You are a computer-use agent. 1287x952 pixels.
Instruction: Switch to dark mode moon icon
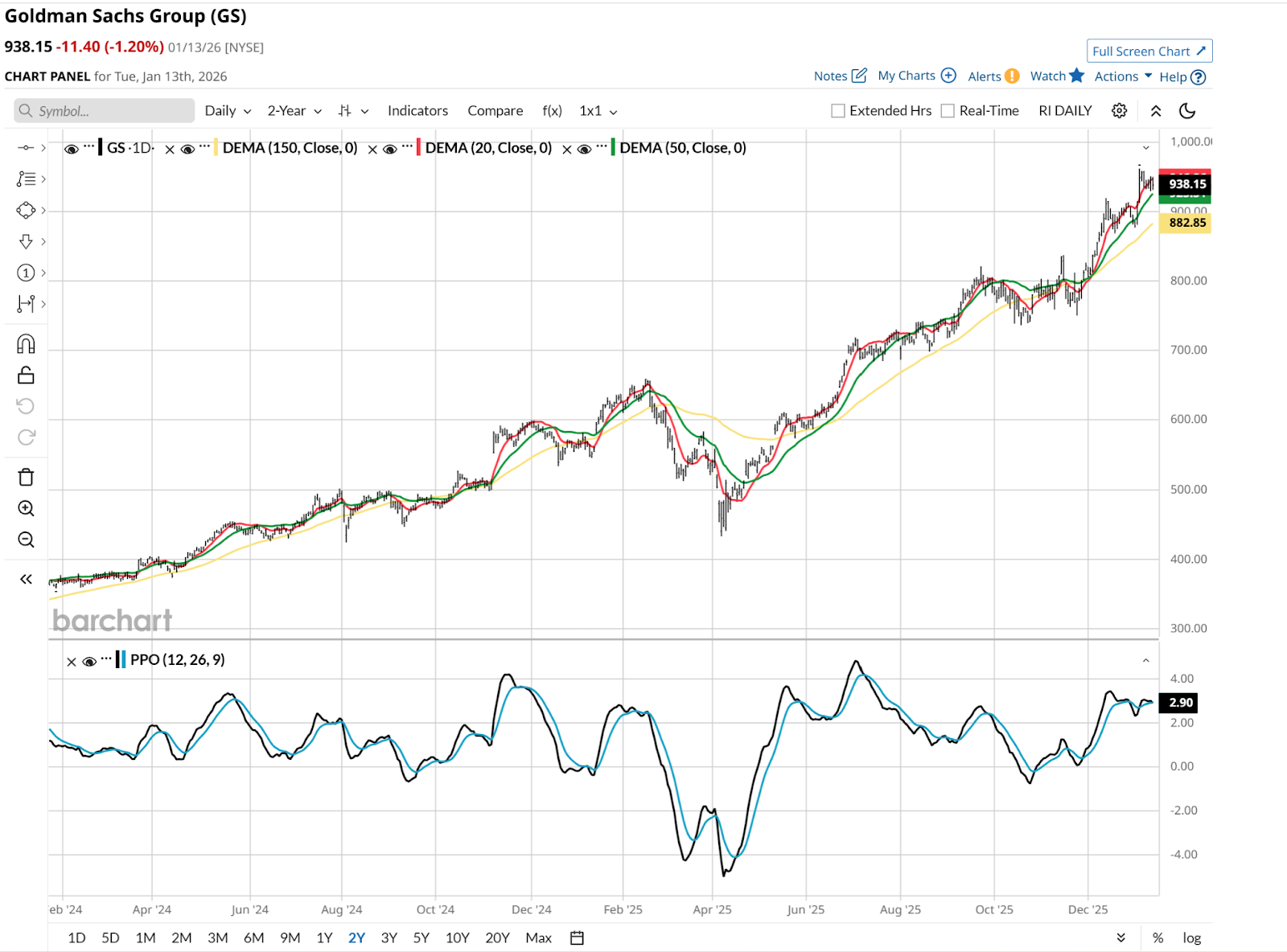1187,111
